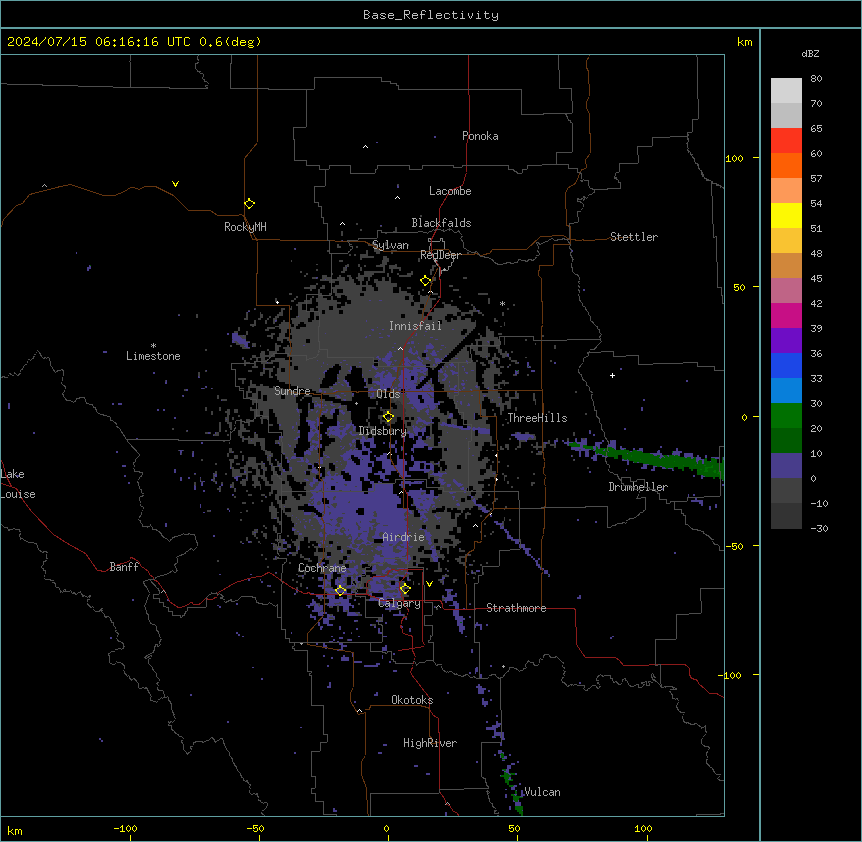Click the yellow diamond marker above Didsbury
The image size is (862, 842).
(x=388, y=417)
